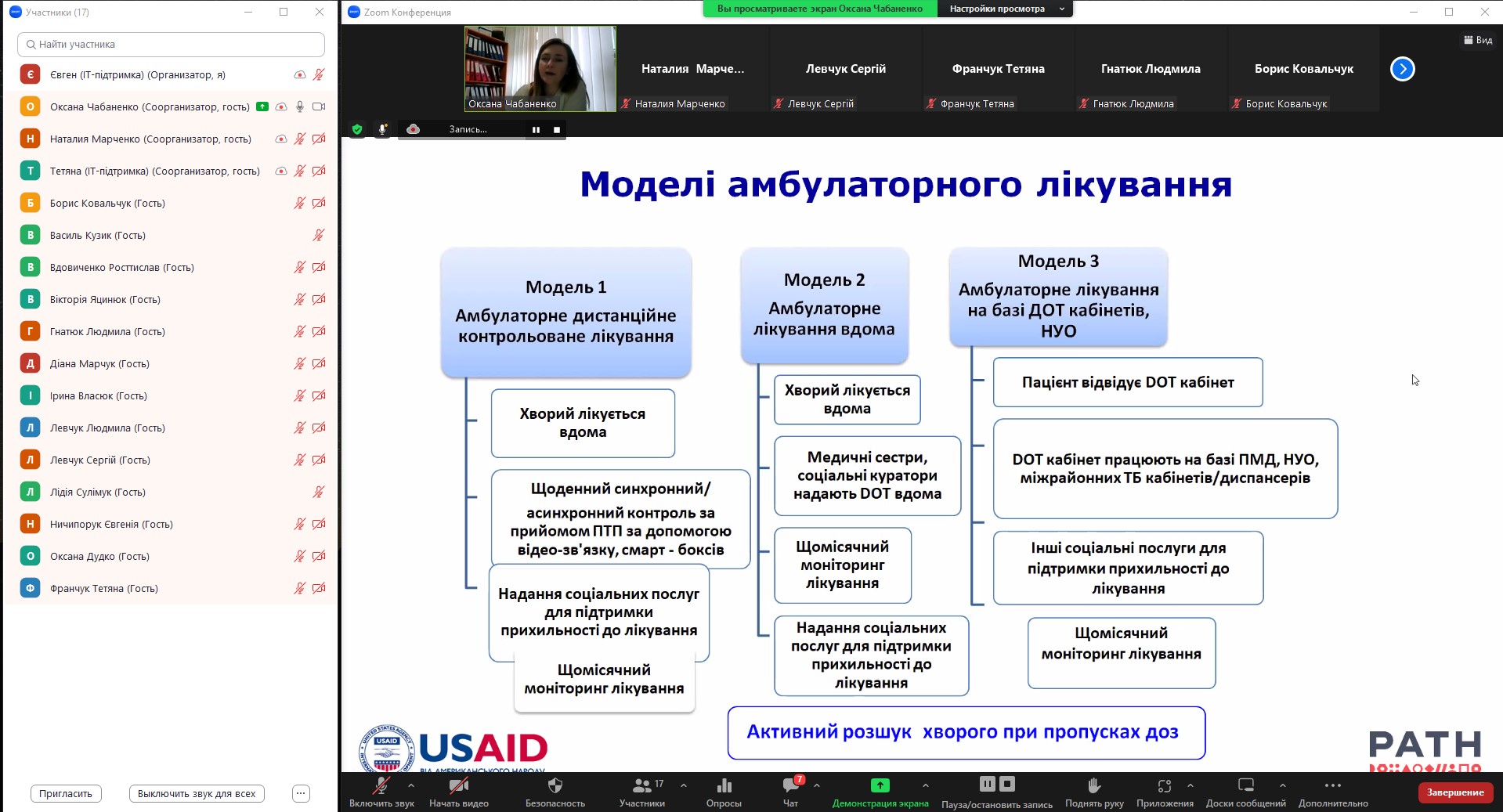Click the Безопасность shield icon

(x=555, y=785)
